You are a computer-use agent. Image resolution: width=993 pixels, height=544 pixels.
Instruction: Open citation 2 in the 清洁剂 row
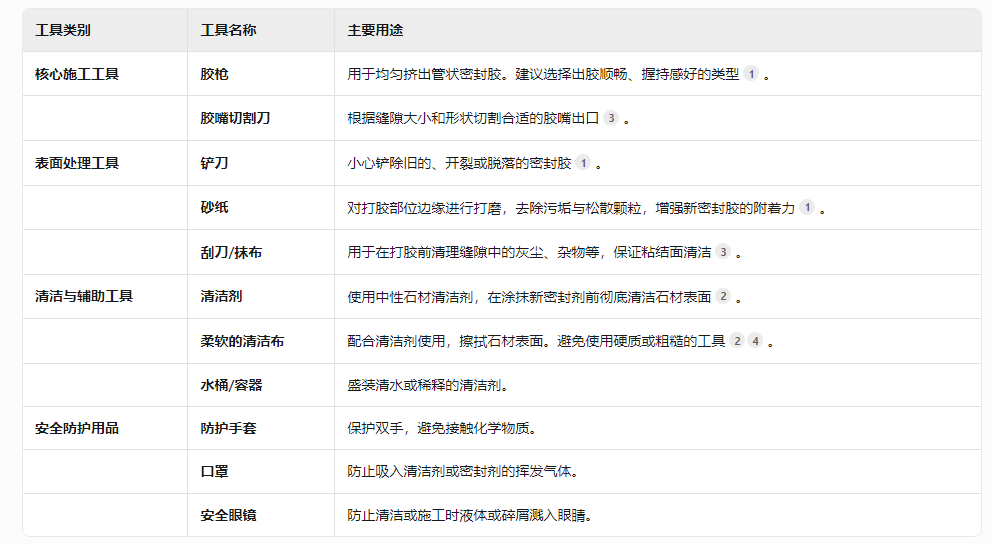click(723, 296)
